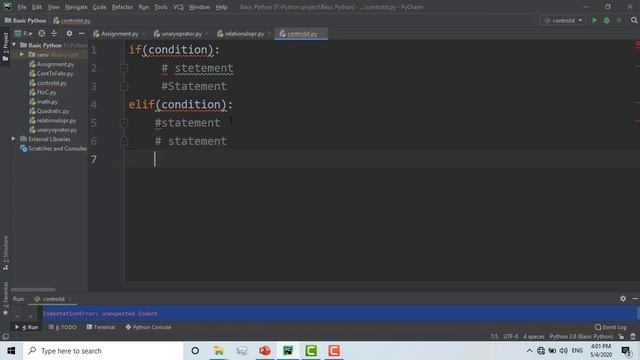Click fold marker on editor line 5
The width and height of the screenshot is (640, 360).
[124, 123]
